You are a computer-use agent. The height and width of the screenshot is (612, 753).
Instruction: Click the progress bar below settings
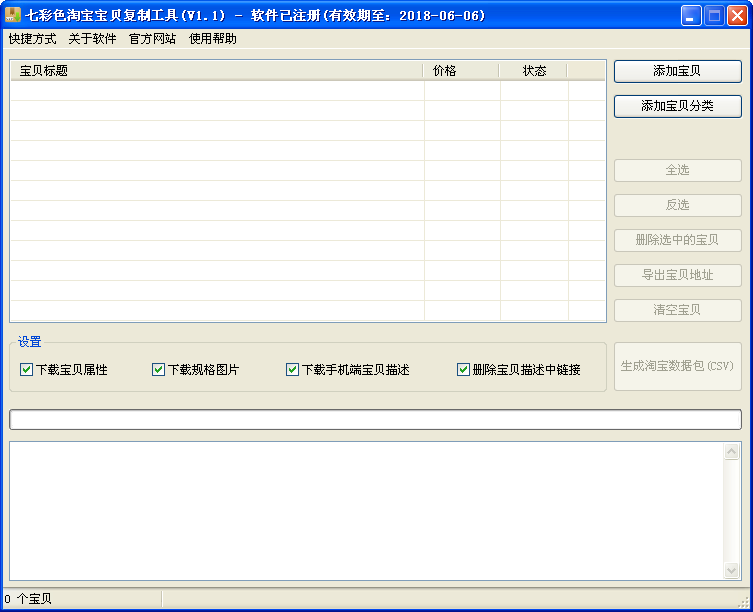pyautogui.click(x=376, y=420)
